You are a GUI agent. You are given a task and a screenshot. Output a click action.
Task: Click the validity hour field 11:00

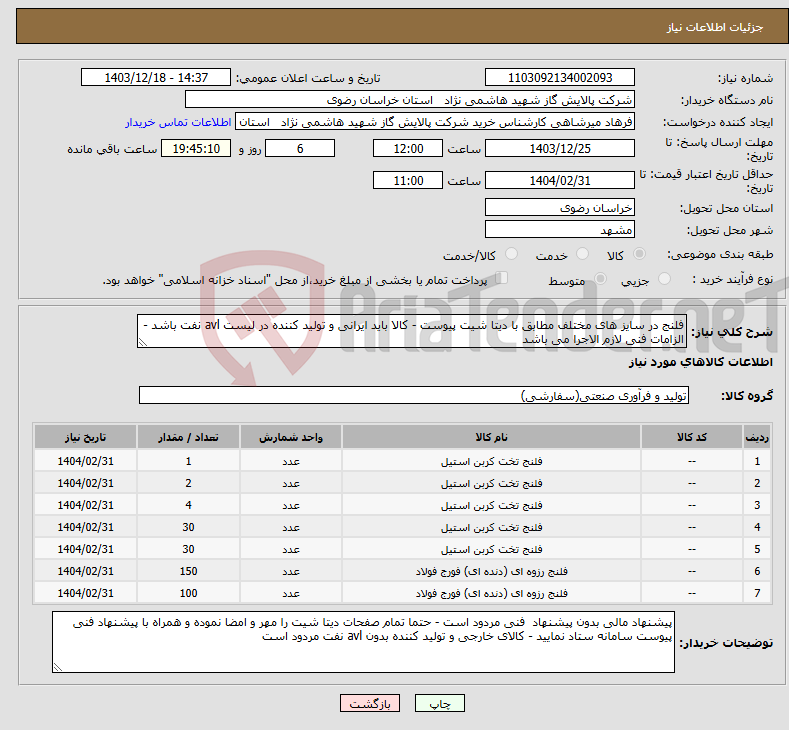pos(408,180)
